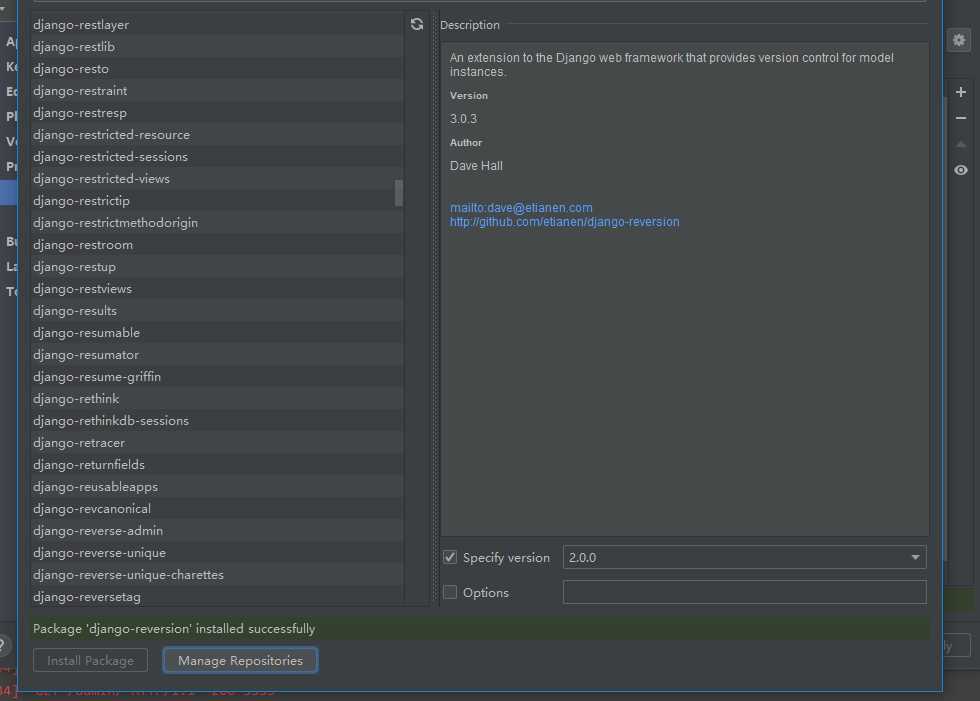980x701 pixels.
Task: Select django-results package
Action: tap(217, 311)
